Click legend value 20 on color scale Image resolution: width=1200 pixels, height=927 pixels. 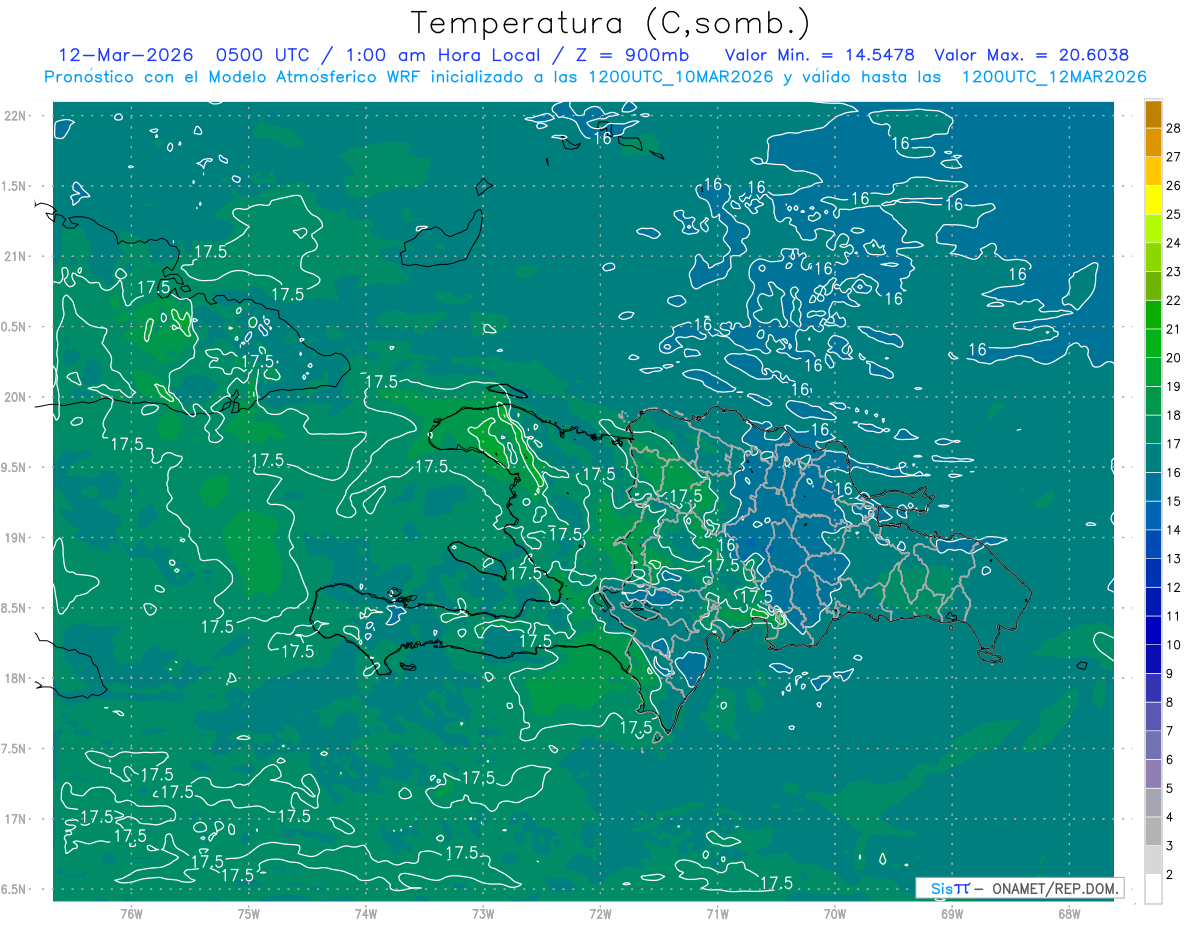tap(1174, 358)
